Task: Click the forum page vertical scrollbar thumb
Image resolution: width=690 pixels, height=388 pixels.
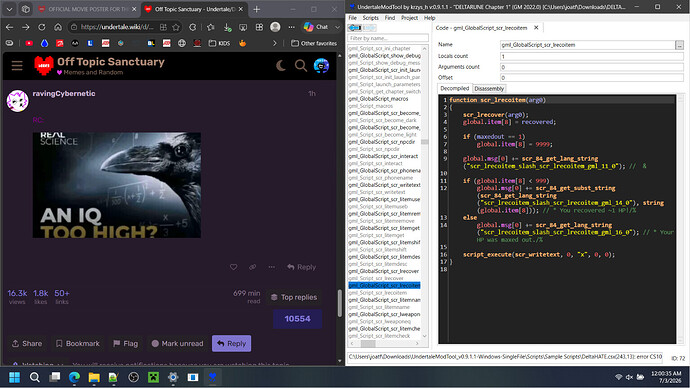Action: [x=339, y=303]
